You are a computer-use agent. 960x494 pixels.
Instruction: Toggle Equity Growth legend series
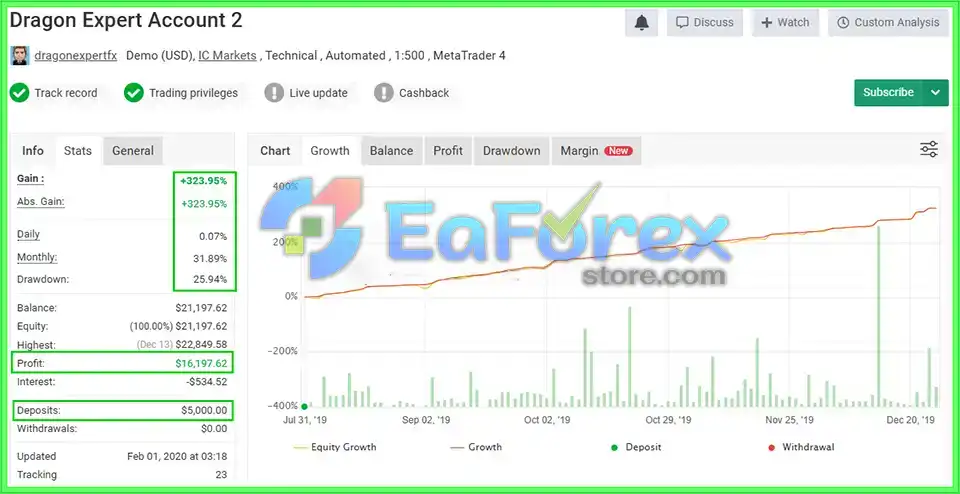click(335, 447)
